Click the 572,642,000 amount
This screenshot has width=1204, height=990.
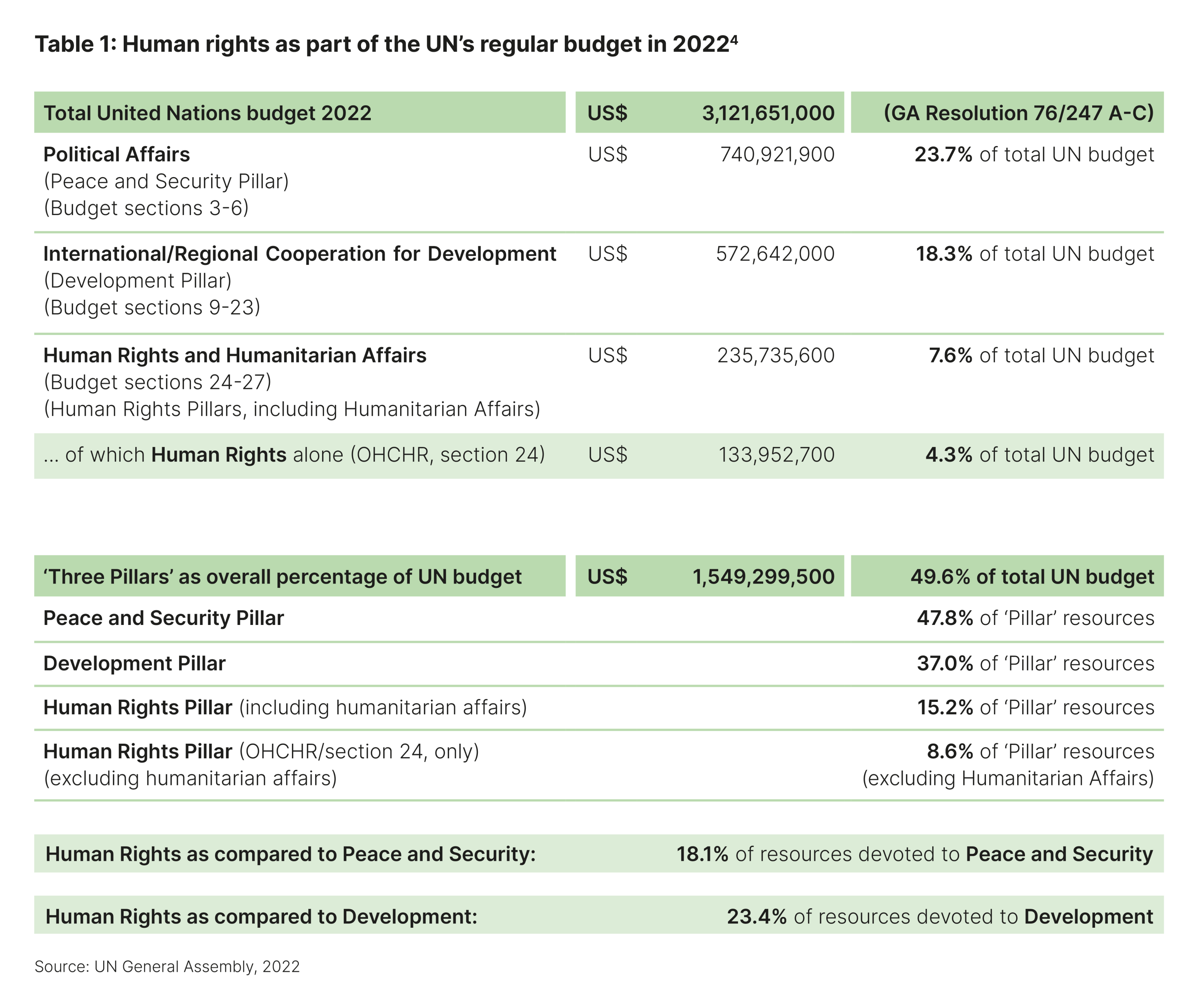[x=775, y=254]
